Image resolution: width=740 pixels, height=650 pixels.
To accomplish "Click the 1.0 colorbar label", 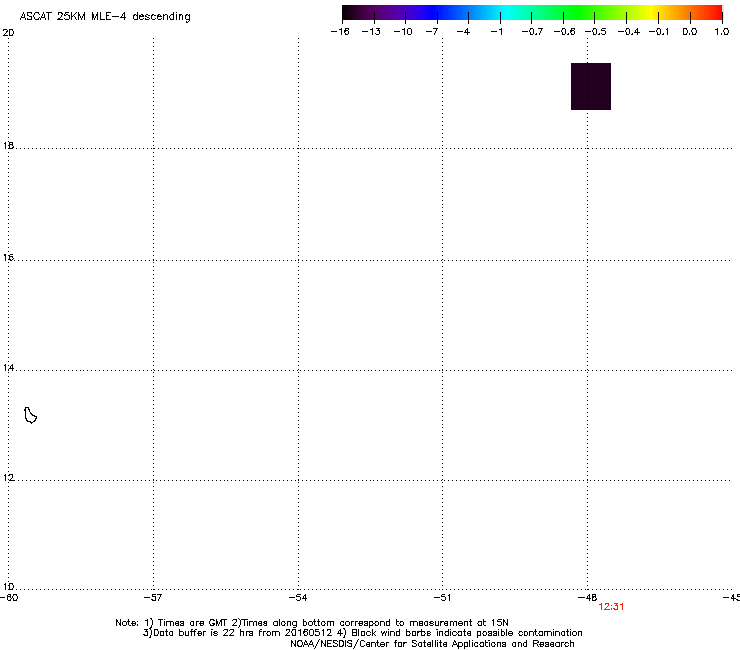I will [x=722, y=32].
